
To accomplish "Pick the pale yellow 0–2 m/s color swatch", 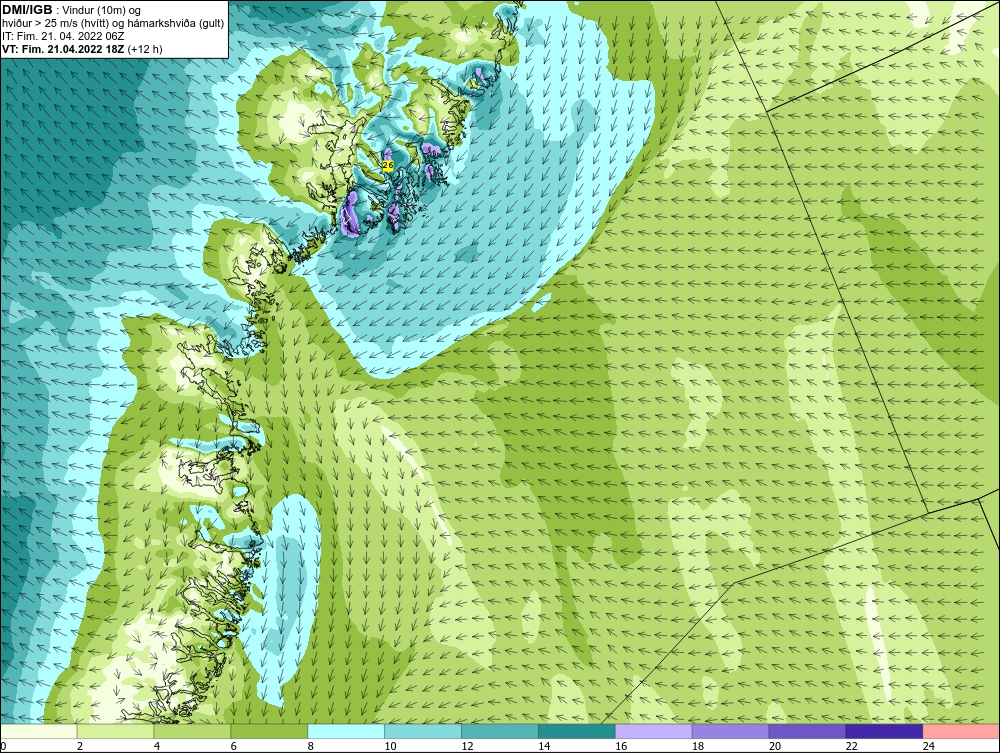I will (x=39, y=731).
